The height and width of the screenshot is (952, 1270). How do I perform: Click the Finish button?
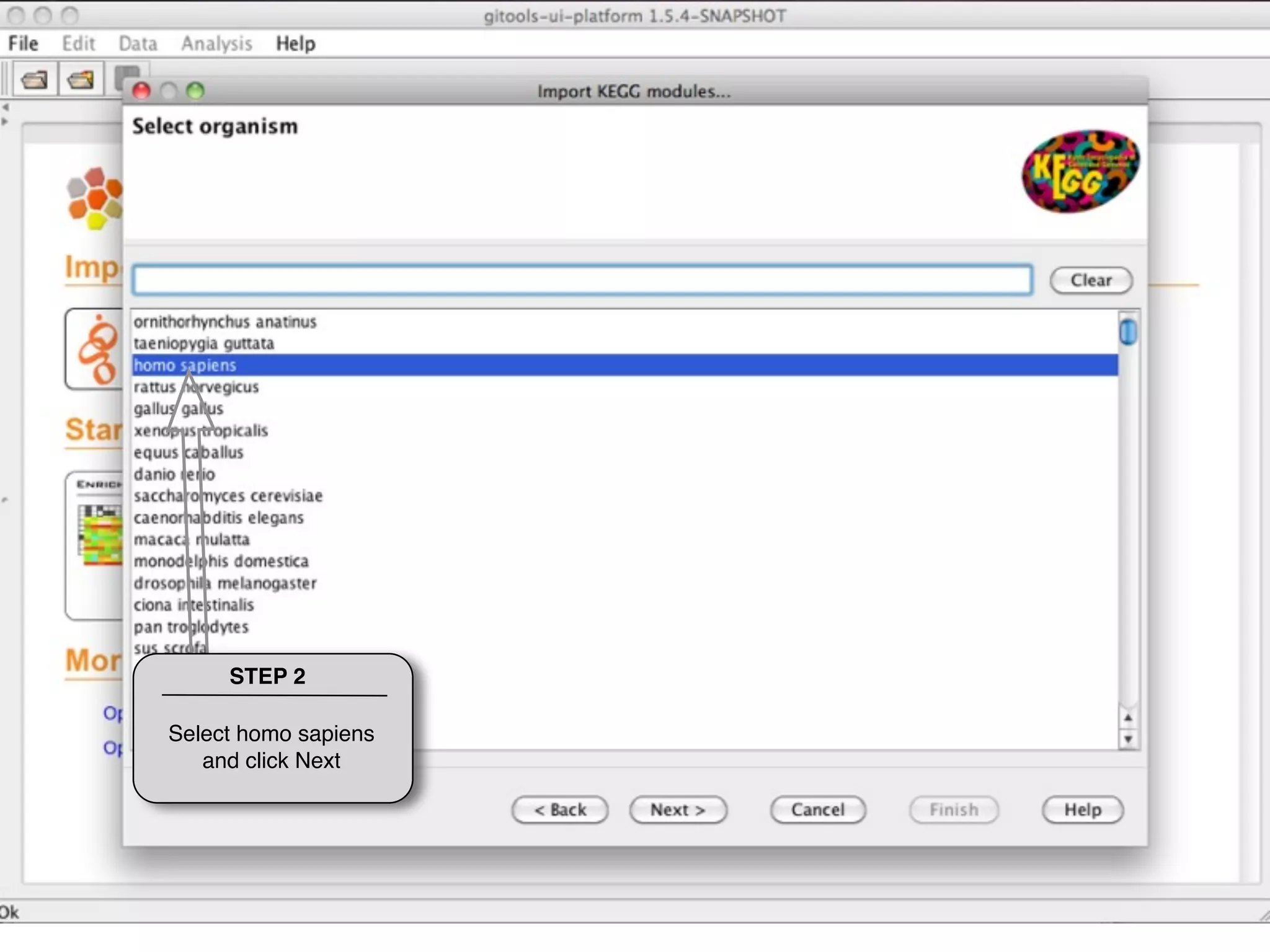(954, 809)
